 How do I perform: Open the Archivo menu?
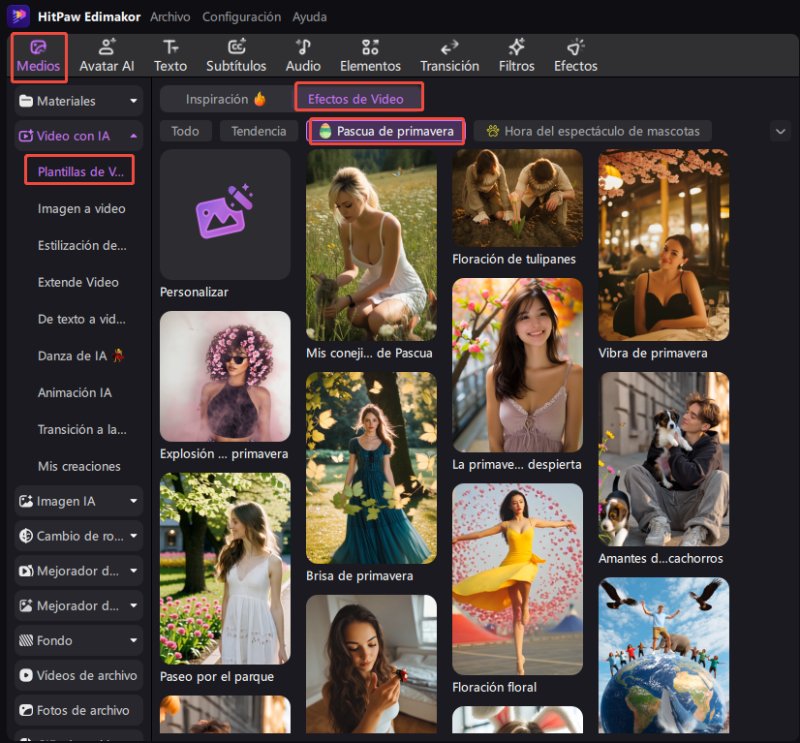pos(170,17)
